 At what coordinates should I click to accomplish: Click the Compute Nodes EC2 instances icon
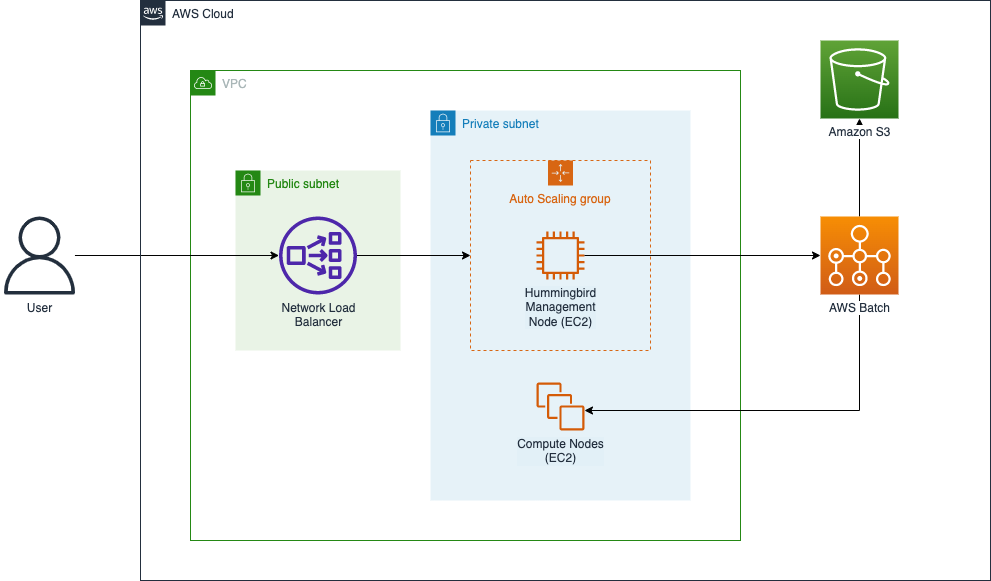tap(560, 407)
